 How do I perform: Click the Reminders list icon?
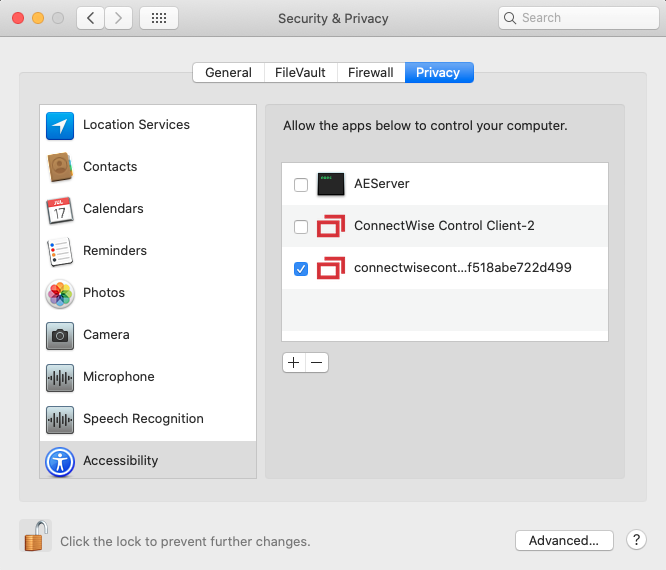[60, 251]
